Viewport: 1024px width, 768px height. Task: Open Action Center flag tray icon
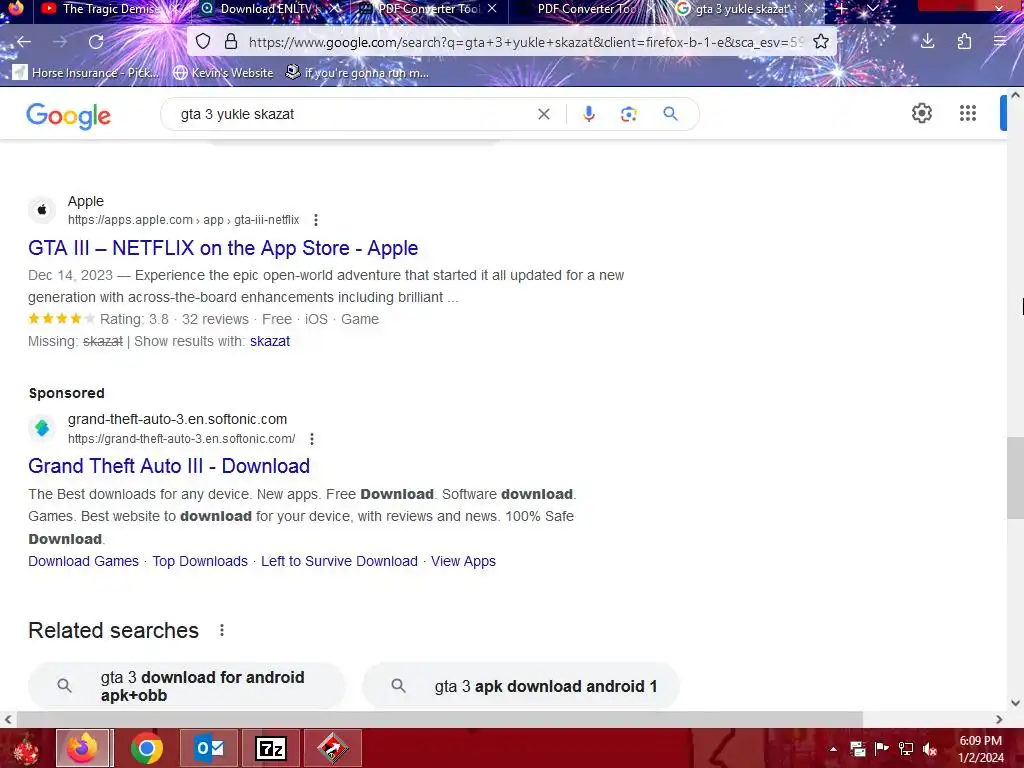tap(882, 749)
